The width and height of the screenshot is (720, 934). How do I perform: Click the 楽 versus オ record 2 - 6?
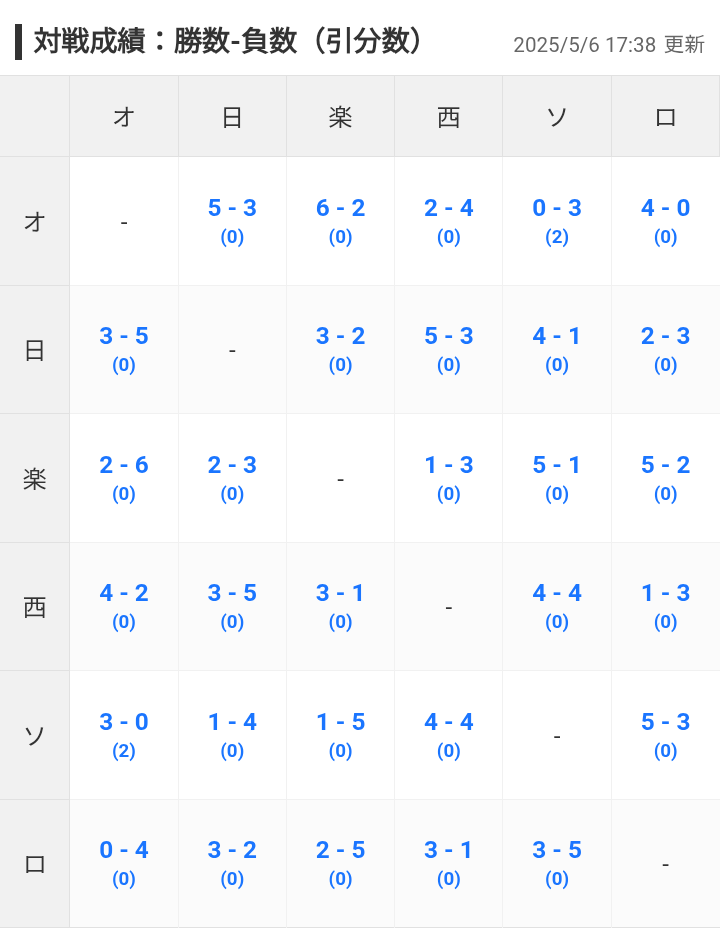coord(124,478)
